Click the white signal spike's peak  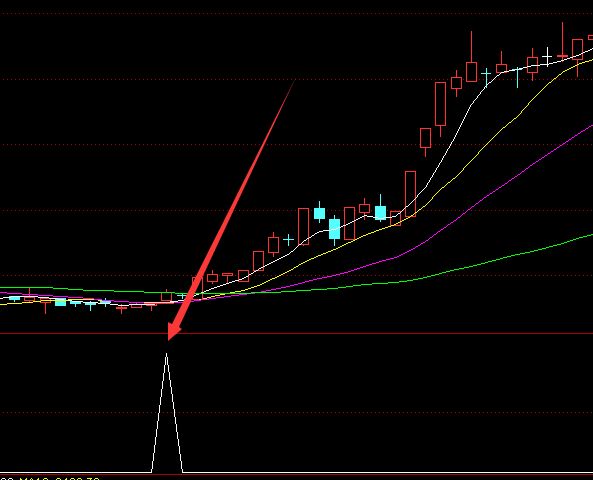166,355
